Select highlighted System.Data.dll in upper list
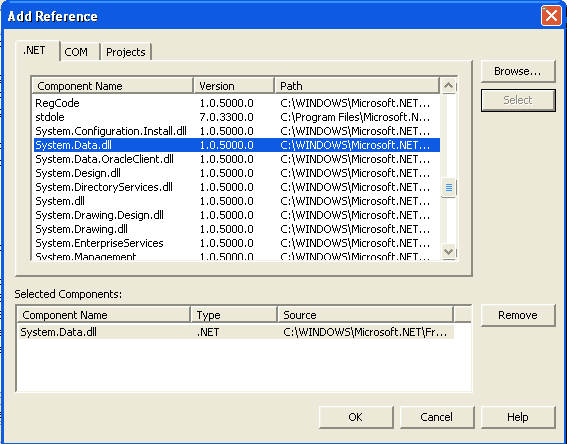Image resolution: width=567 pixels, height=444 pixels. (x=237, y=145)
